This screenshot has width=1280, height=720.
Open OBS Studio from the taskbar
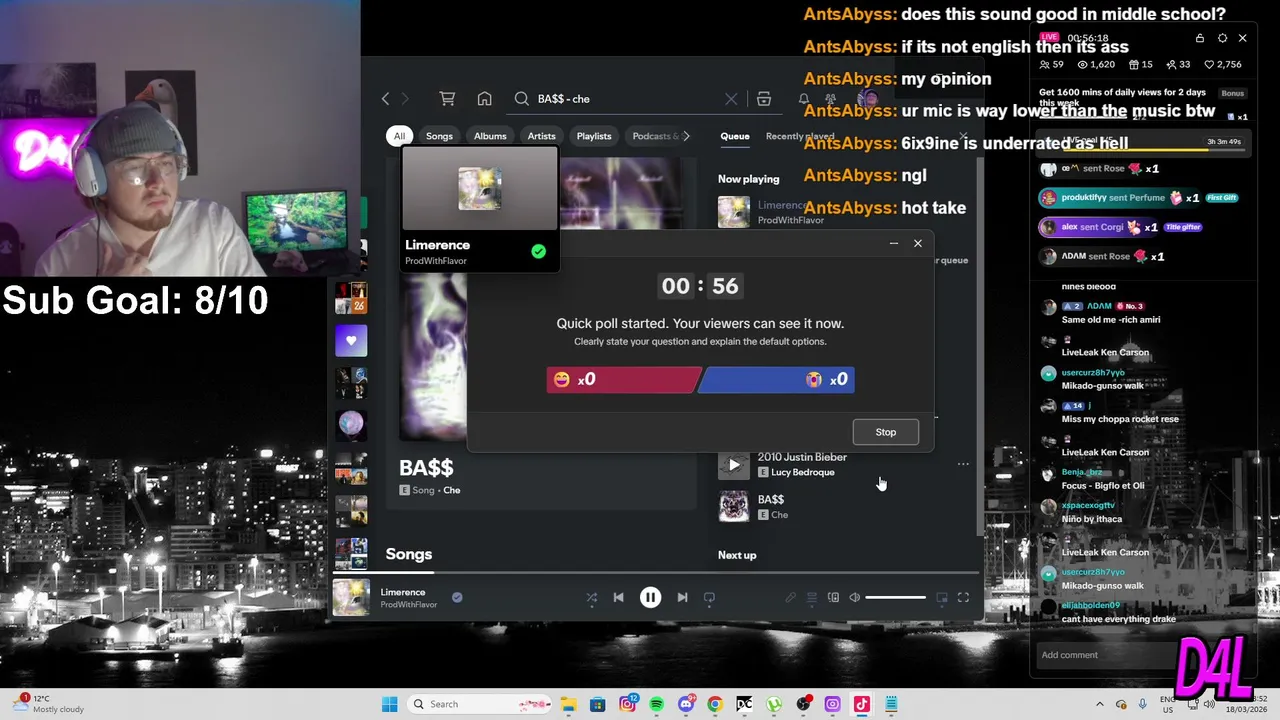point(803,704)
